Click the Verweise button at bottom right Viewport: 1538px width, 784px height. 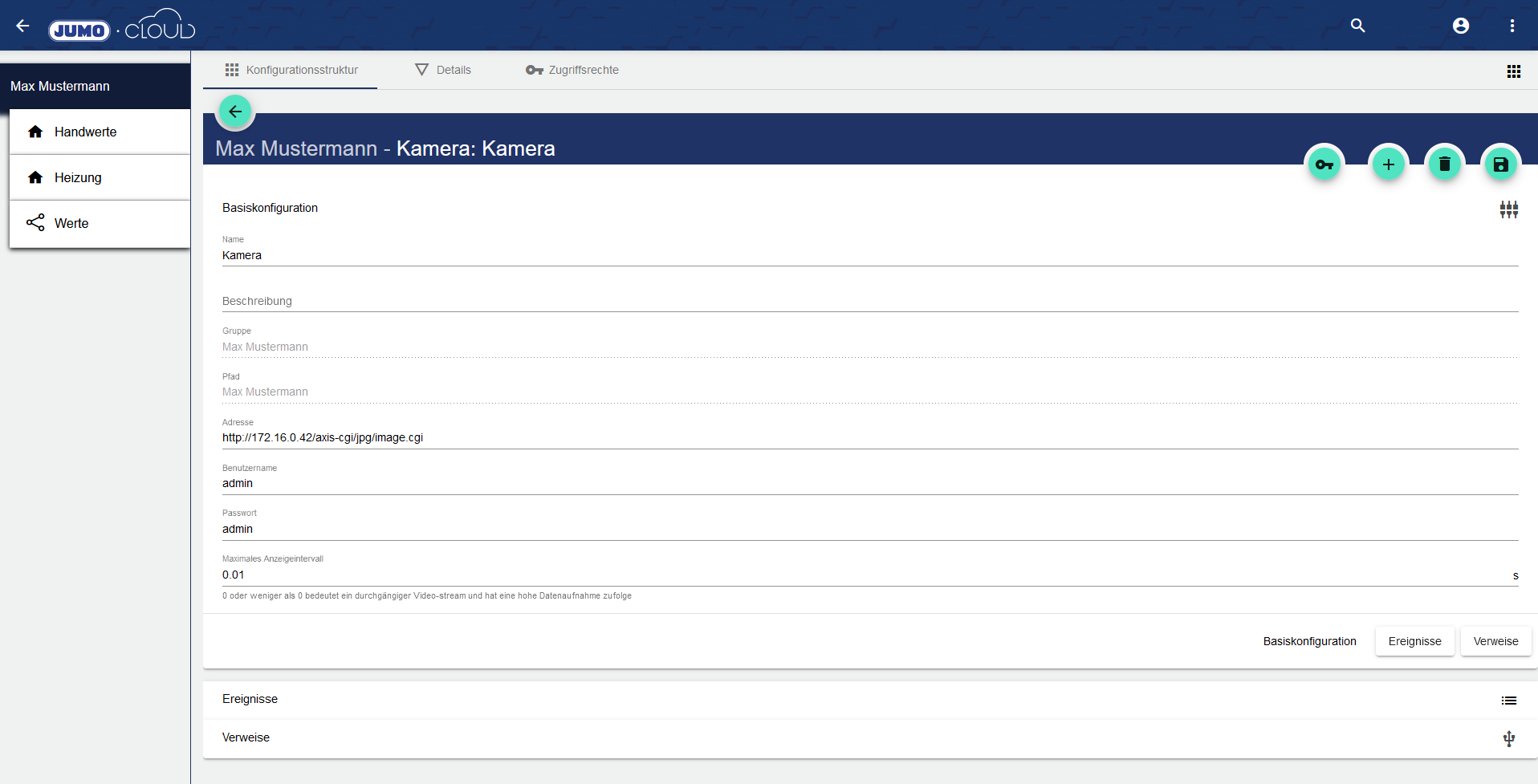tap(1495, 641)
